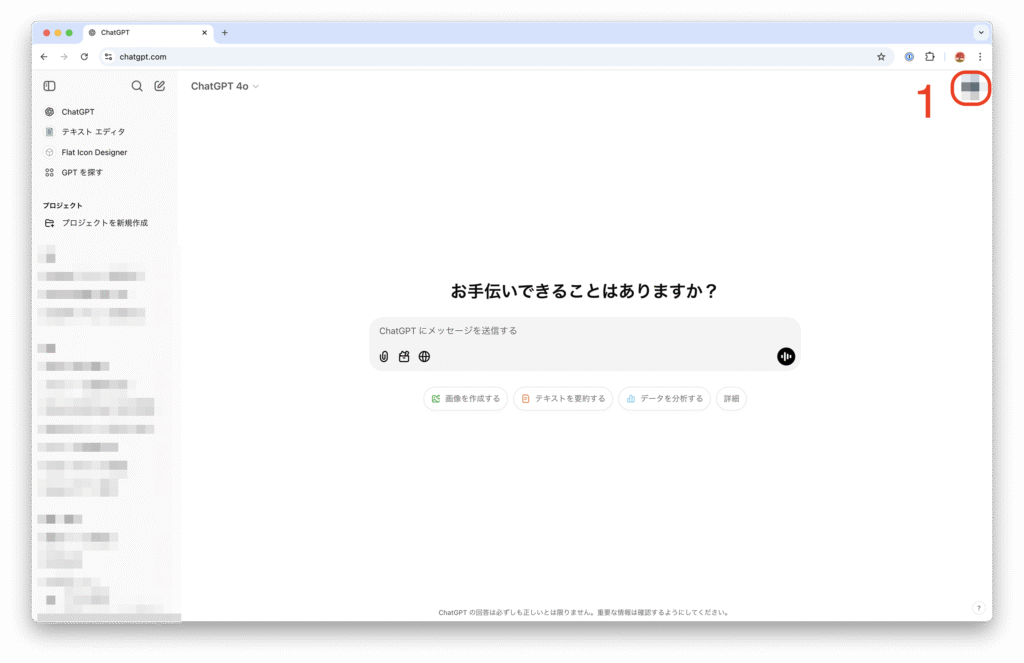Start a new chat with the compose icon
The width and height of the screenshot is (1024, 663).
point(159,86)
